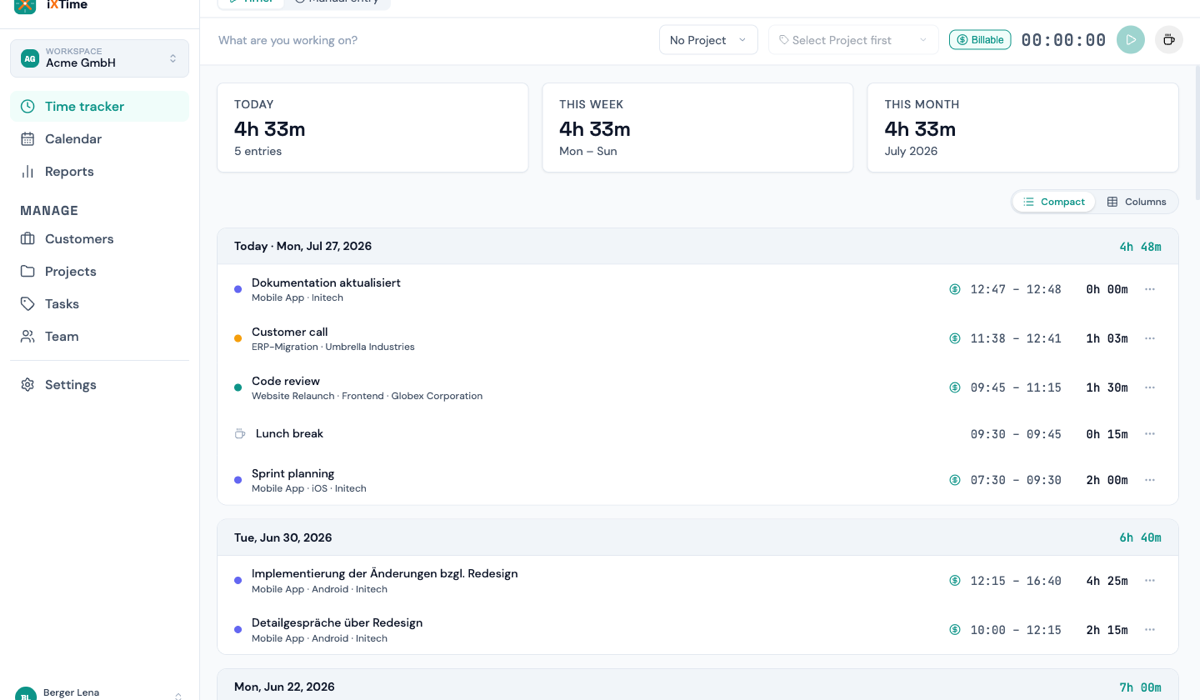Click the Sprint planning entry title
The height and width of the screenshot is (700, 1200).
[293, 474]
